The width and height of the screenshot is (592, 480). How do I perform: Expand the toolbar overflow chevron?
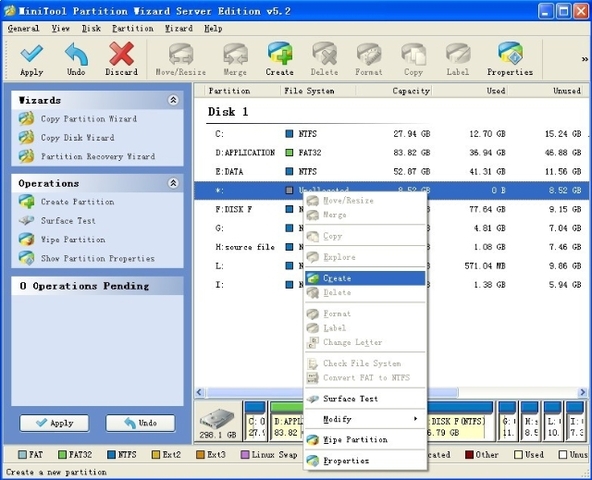(584, 59)
